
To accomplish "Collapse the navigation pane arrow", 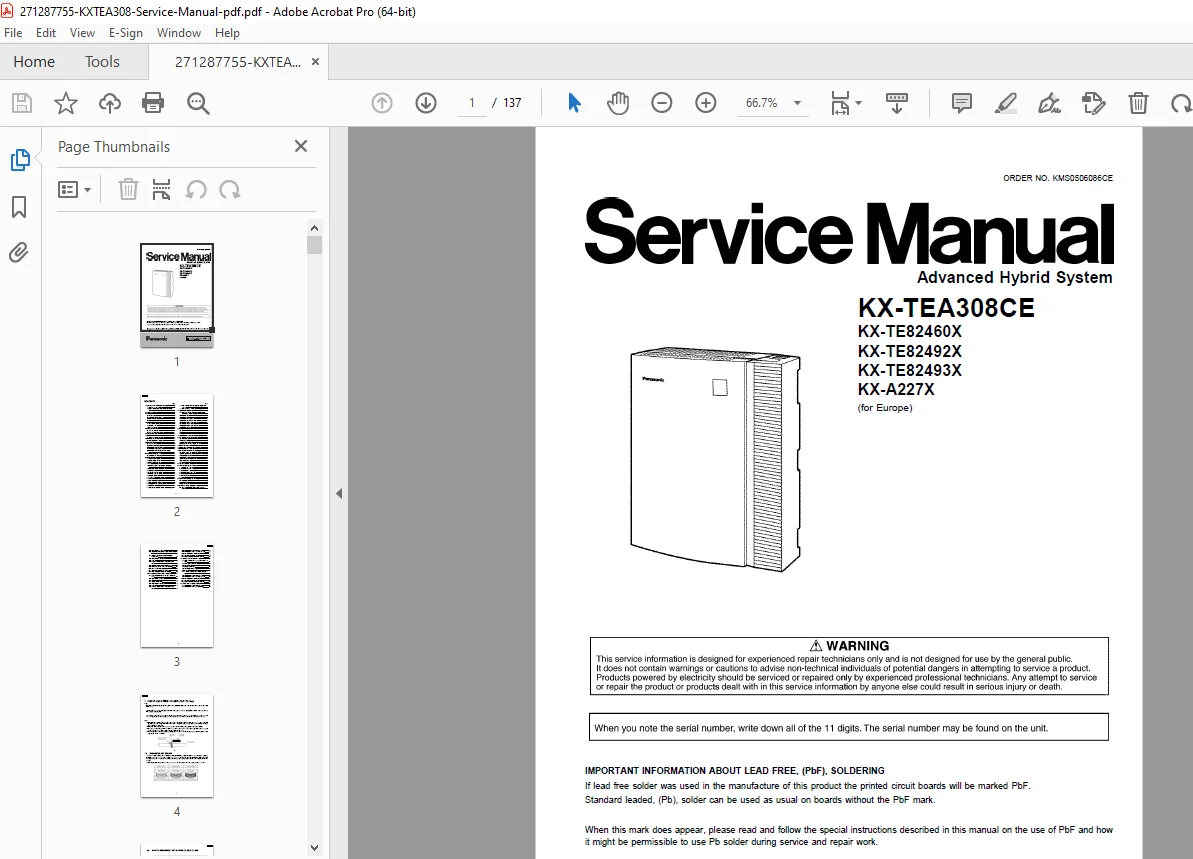I will pos(339,493).
